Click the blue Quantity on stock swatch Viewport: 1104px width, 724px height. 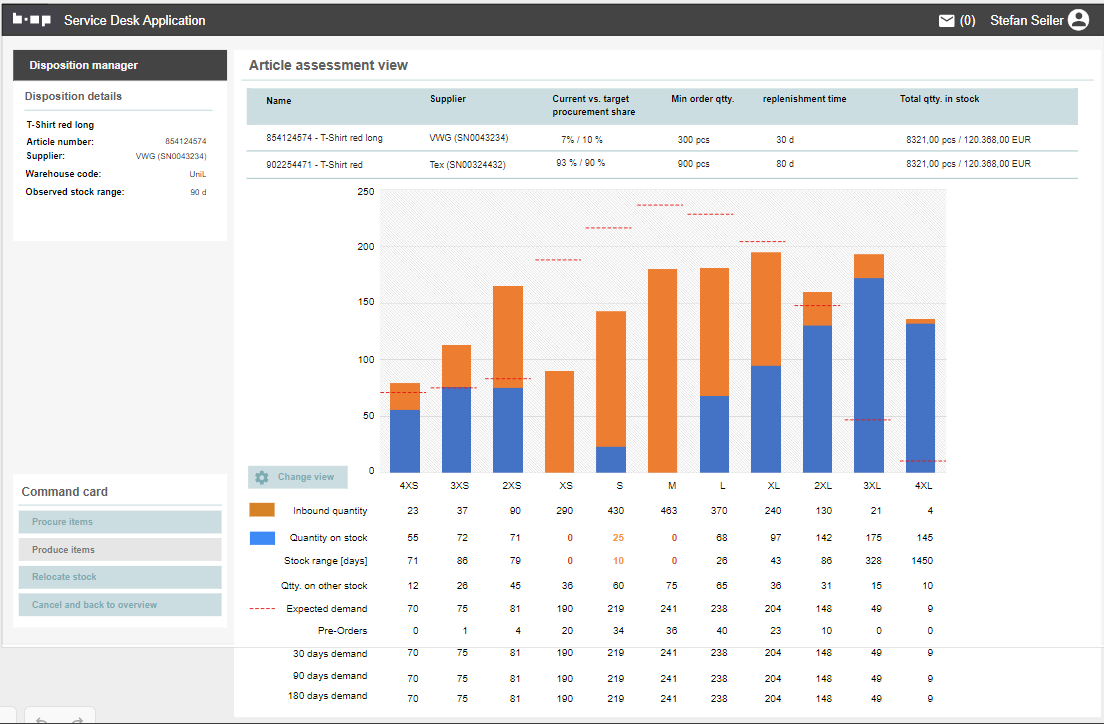pyautogui.click(x=262, y=538)
